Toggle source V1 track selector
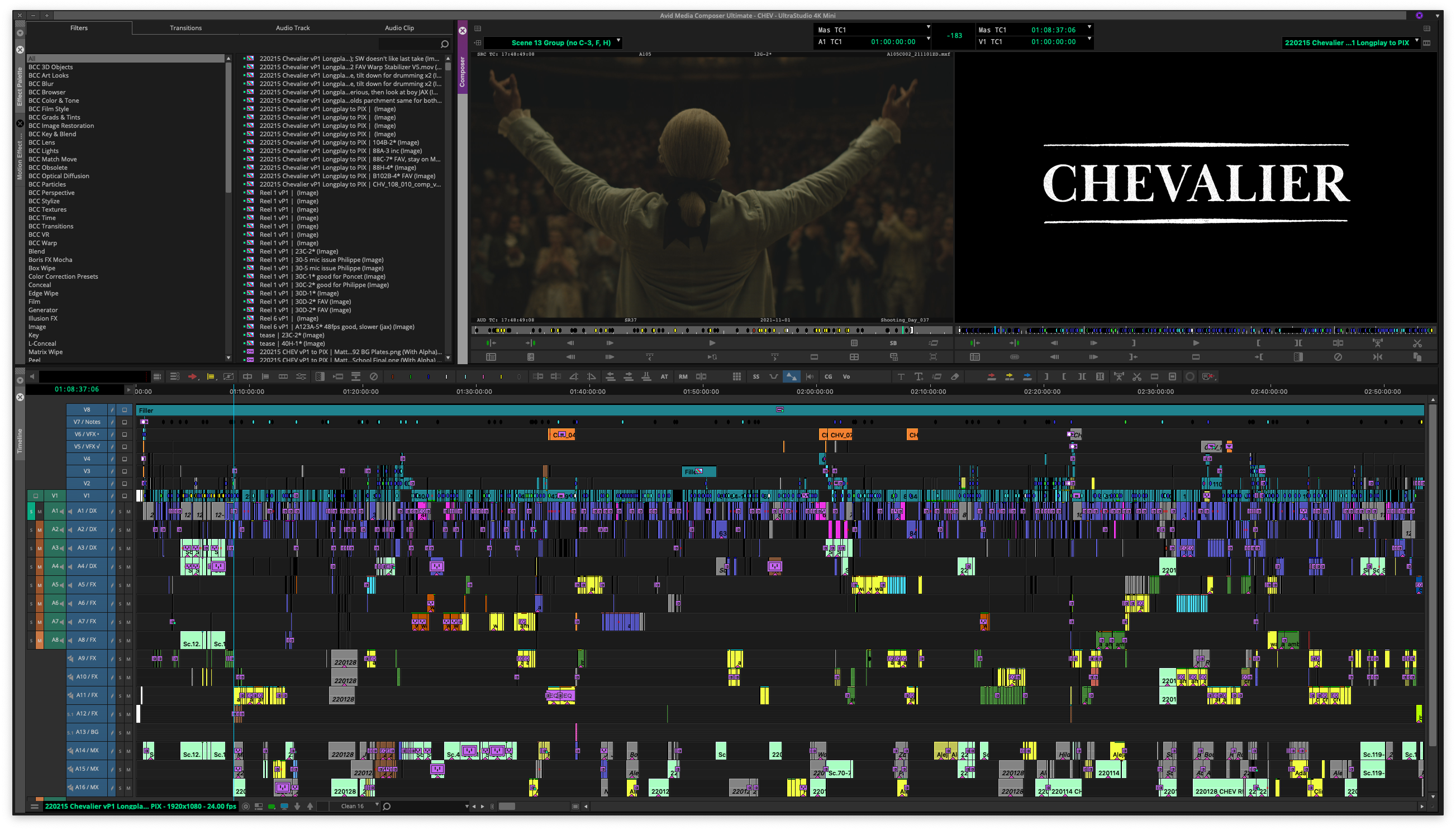The width and height of the screenshot is (1456, 830). 55,495
